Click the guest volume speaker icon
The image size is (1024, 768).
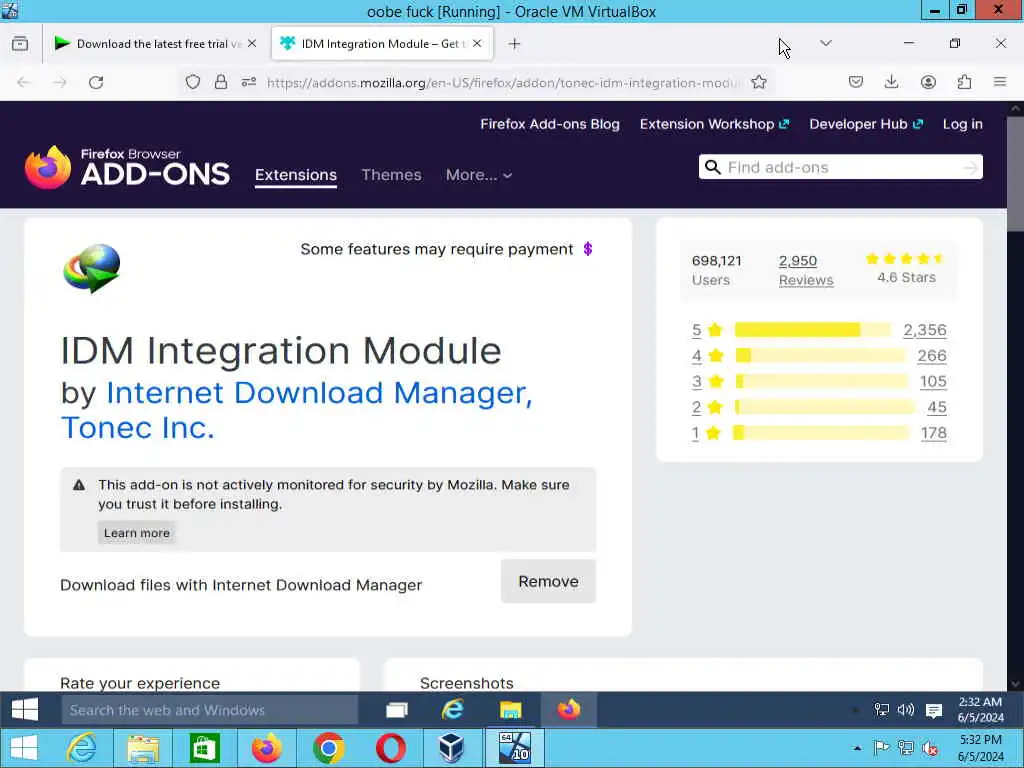point(906,710)
